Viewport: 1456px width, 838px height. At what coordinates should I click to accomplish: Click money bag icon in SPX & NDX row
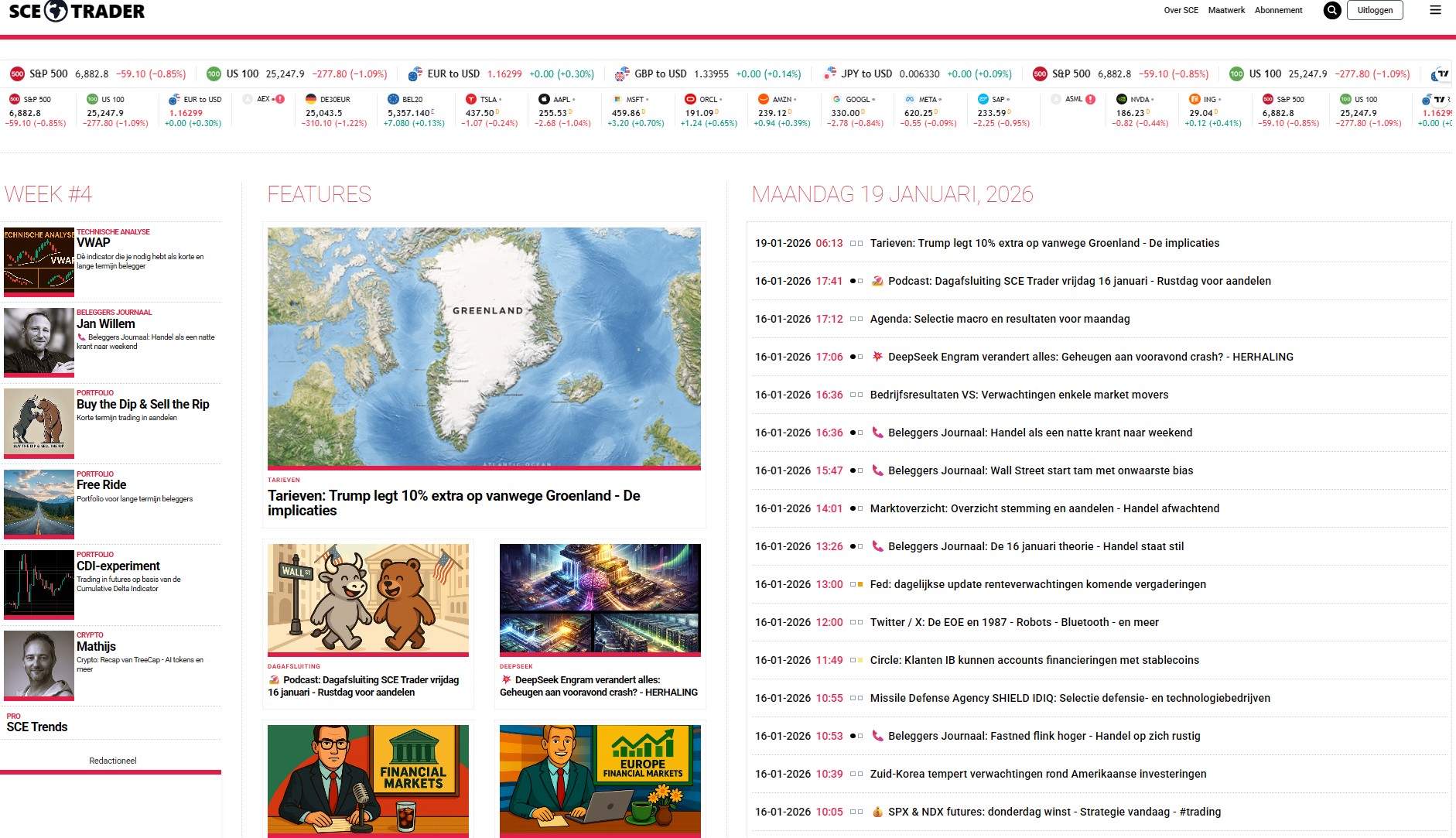point(877,812)
